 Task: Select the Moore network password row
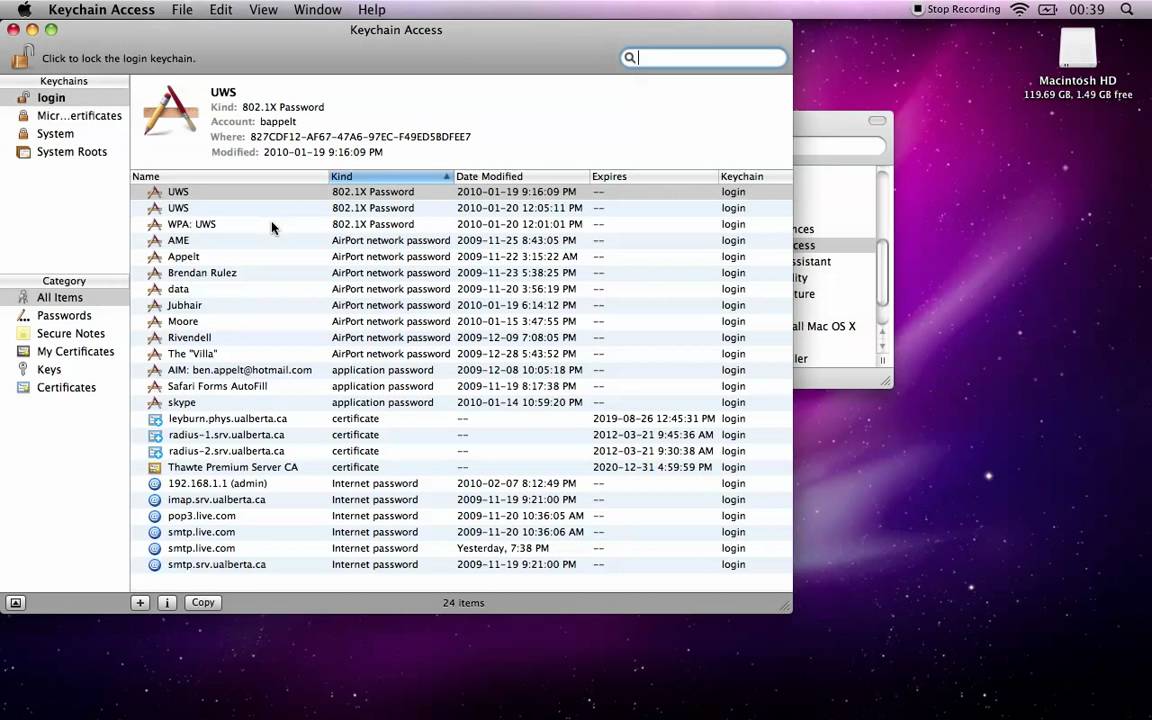click(461, 321)
